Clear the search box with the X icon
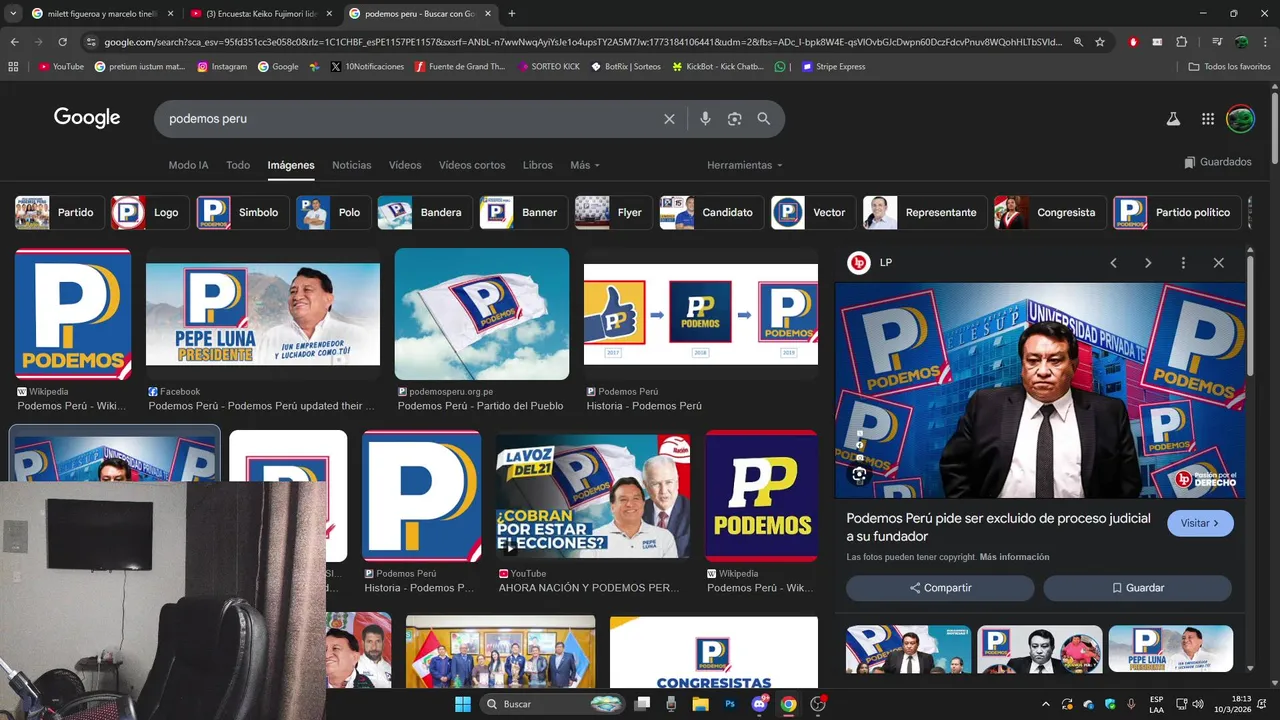 669,119
